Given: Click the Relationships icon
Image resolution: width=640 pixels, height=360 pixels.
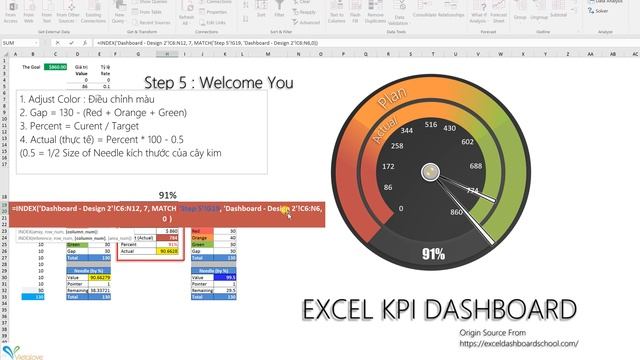Looking at the screenshot, I should tap(451, 10).
